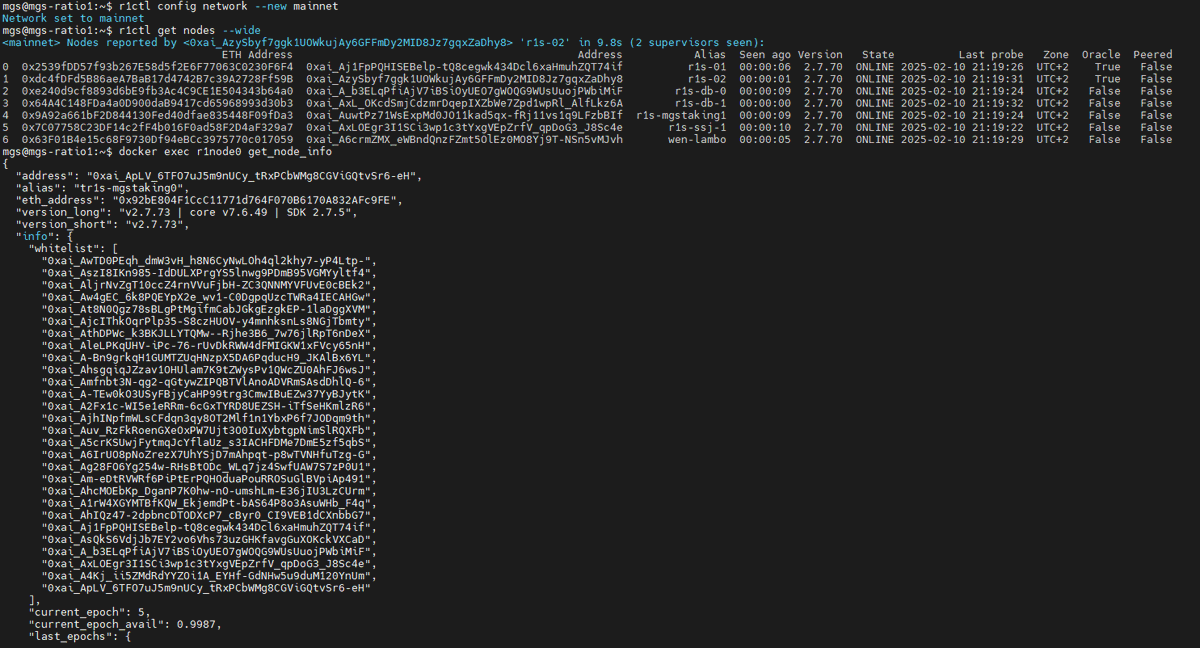Click ETH address starting 0xe240d9cf8893
Image resolution: width=1200 pixels, height=648 pixels.
157,90
